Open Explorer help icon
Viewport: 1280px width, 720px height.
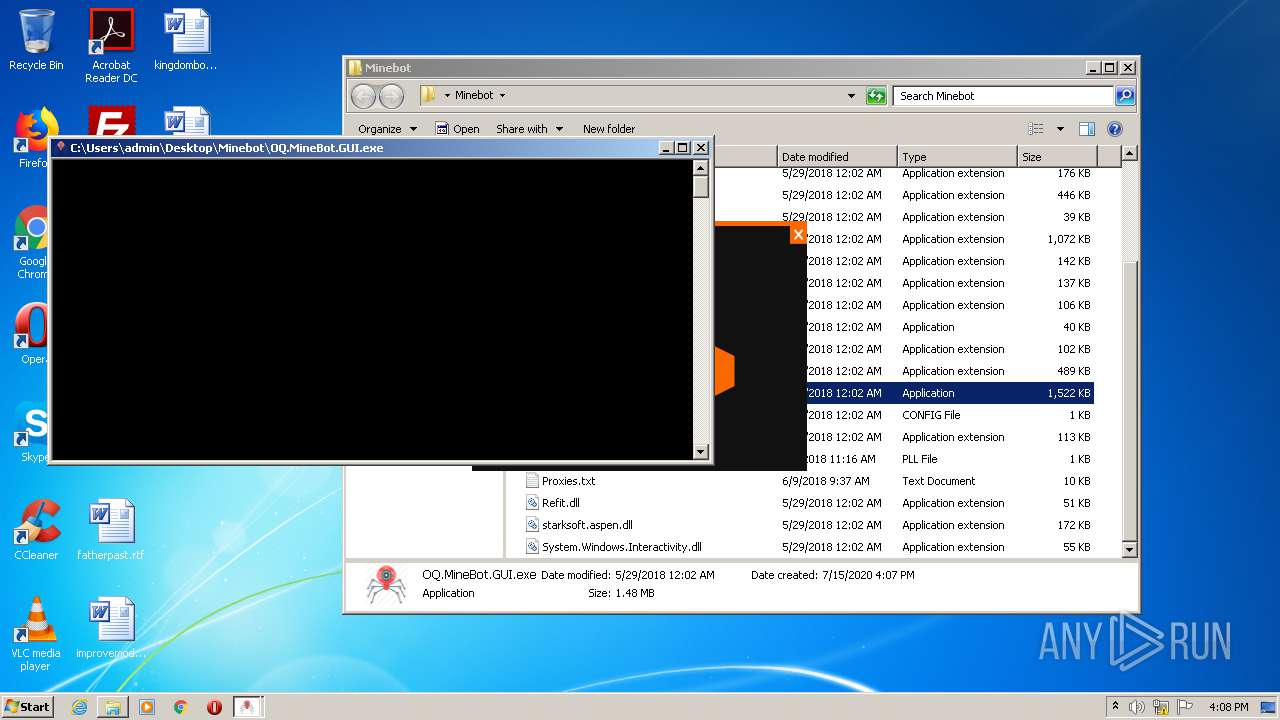1115,129
